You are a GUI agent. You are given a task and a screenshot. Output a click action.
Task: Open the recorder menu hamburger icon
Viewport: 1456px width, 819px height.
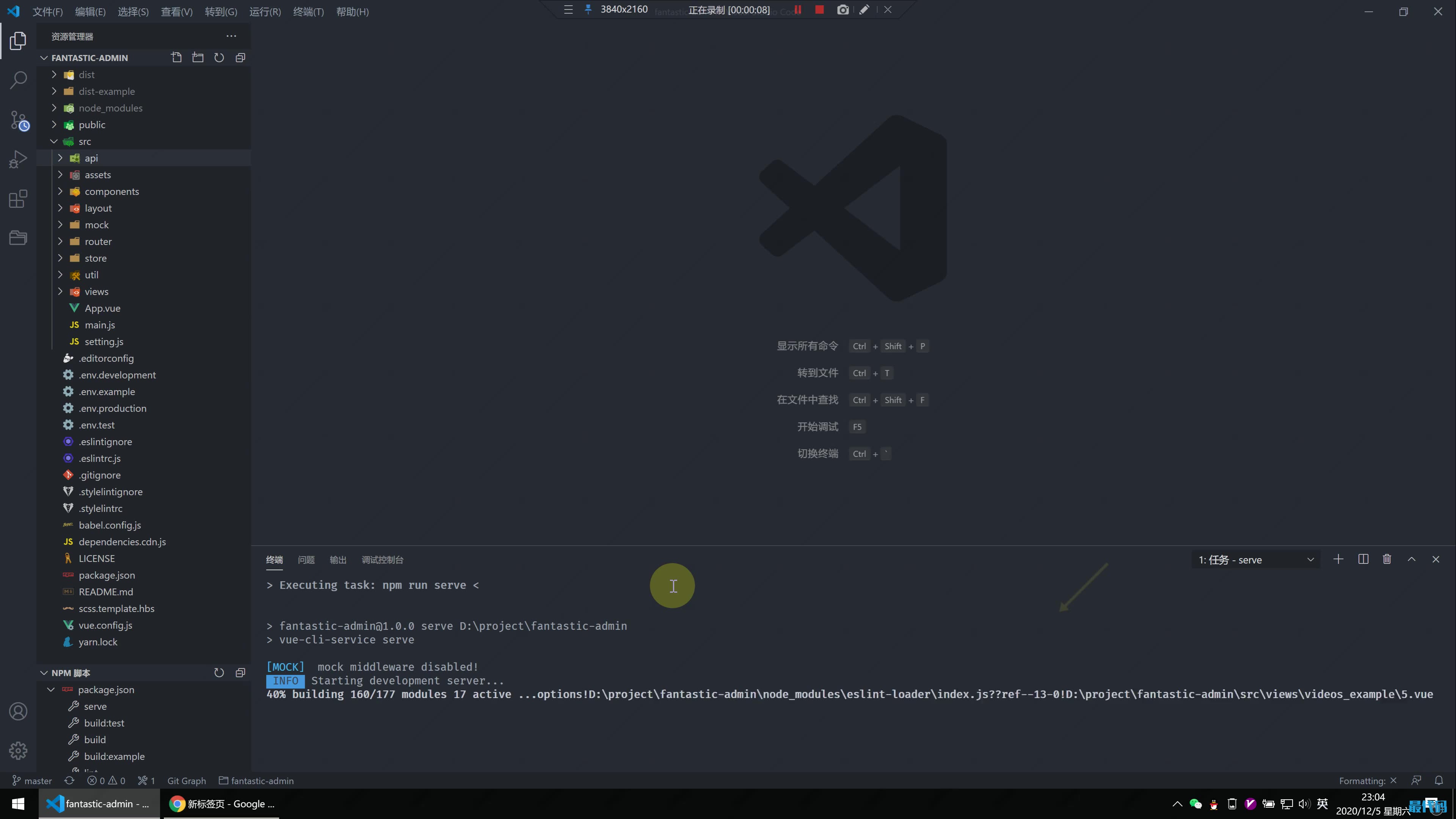pyautogui.click(x=569, y=9)
